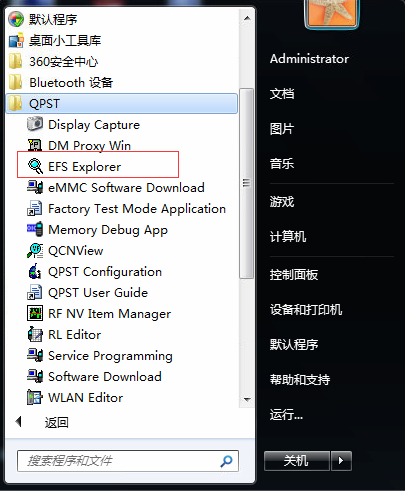
Task: Click the RL Editor icon
Action: pyautogui.click(x=35, y=334)
